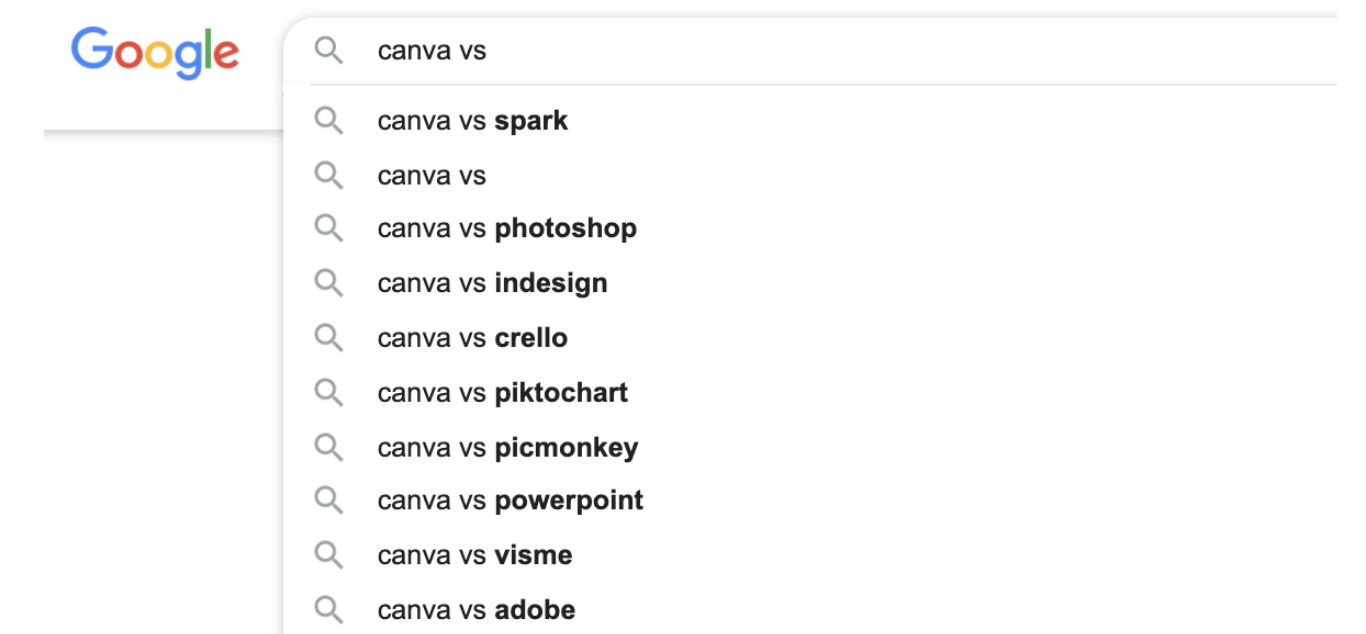This screenshot has height=634, width=1366.
Task: Select the 'canva vs powerpoint' suggestion
Action: pos(510,500)
